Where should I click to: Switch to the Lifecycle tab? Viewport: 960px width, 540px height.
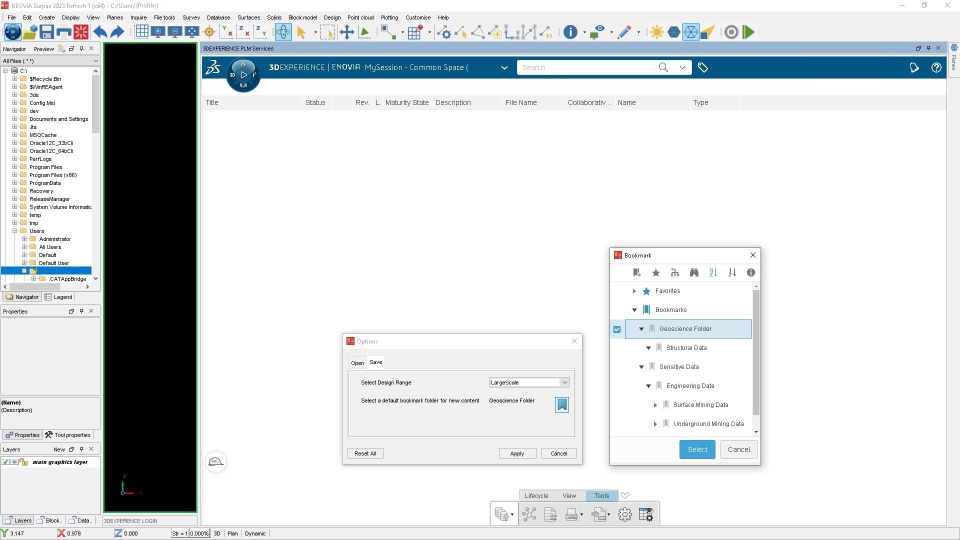(x=536, y=495)
